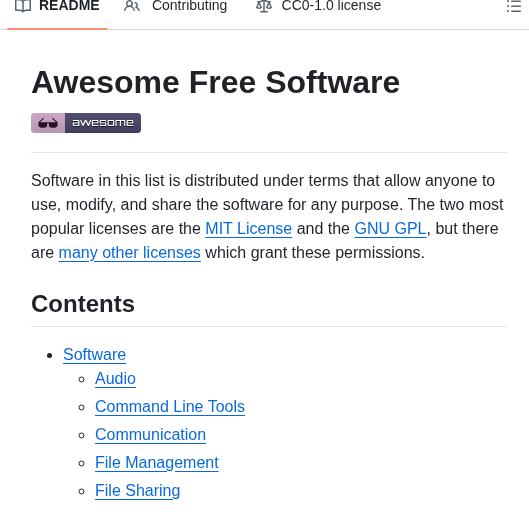Open the Command Line Tools link
Screen dimensions: 529x512
pos(170,406)
